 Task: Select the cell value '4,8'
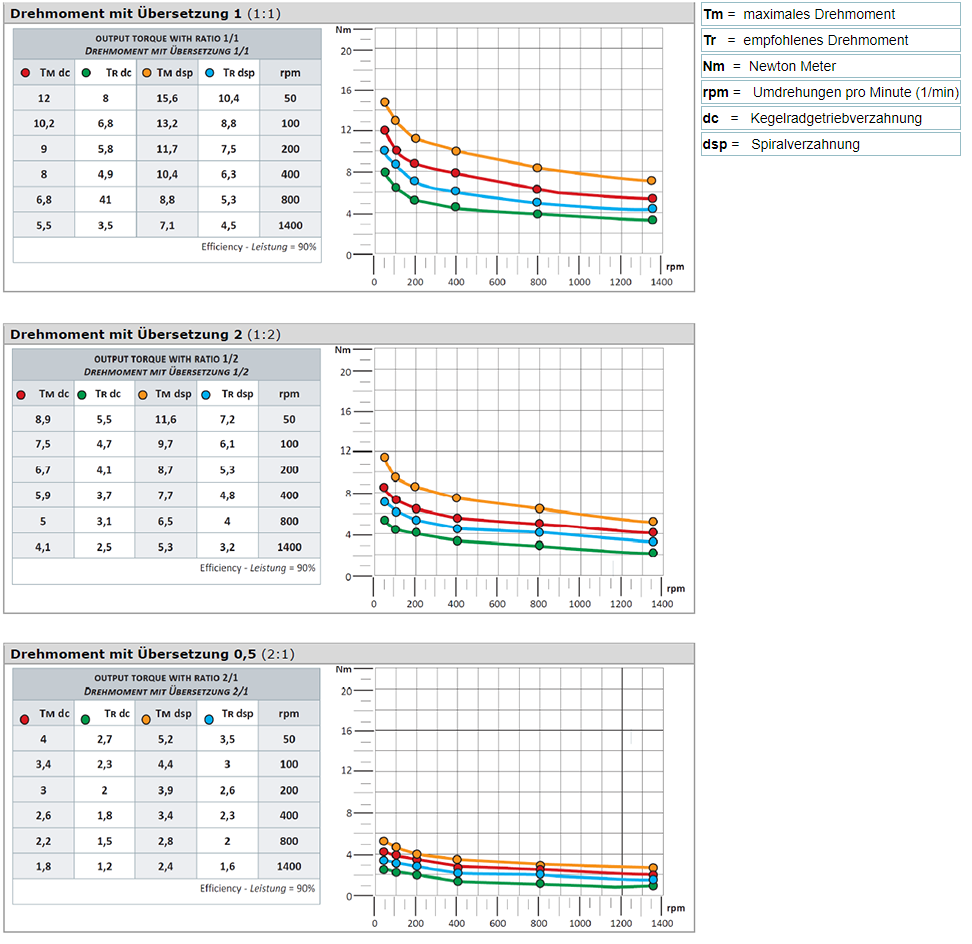[227, 496]
